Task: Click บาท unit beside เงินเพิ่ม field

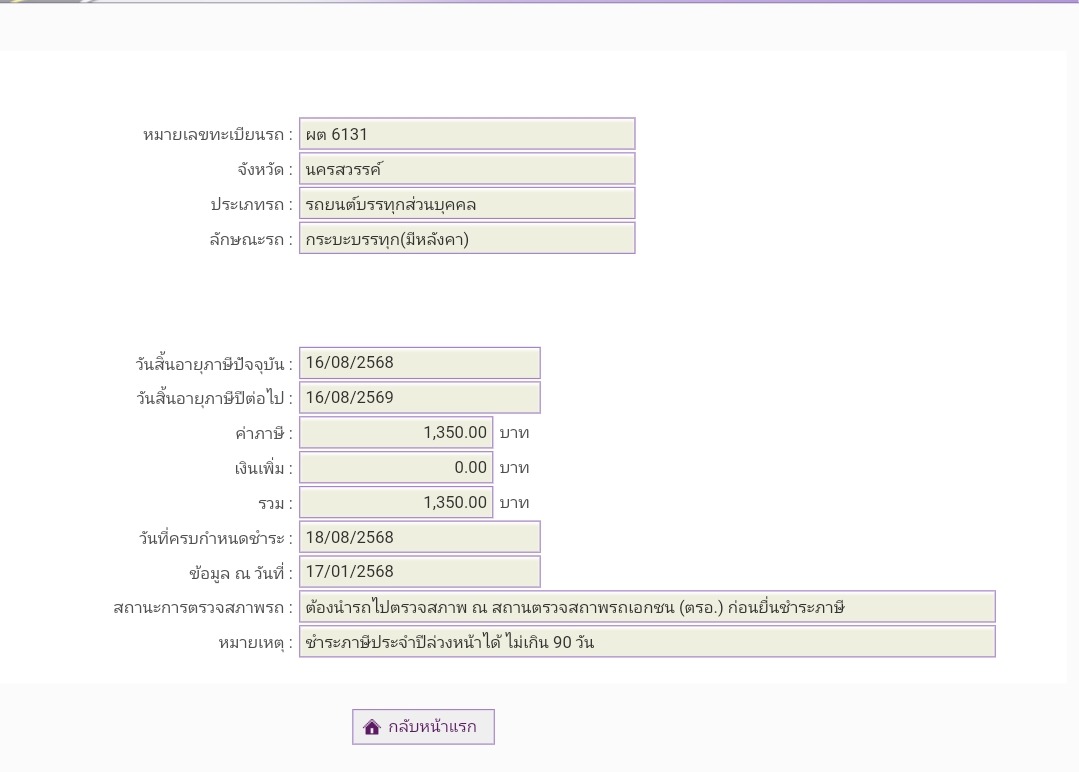Action: coord(514,468)
